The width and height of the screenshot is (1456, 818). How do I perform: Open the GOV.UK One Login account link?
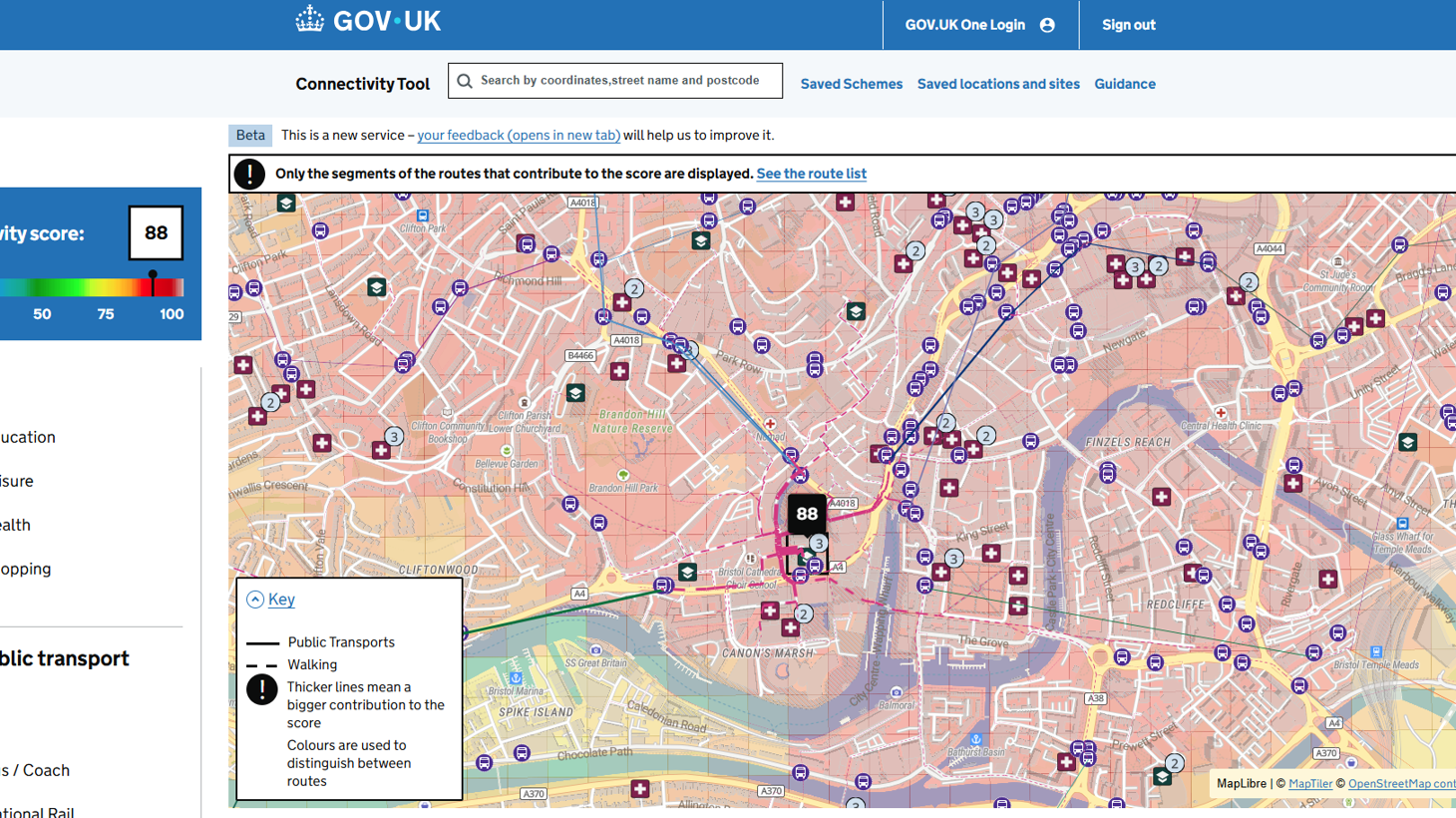(x=979, y=25)
